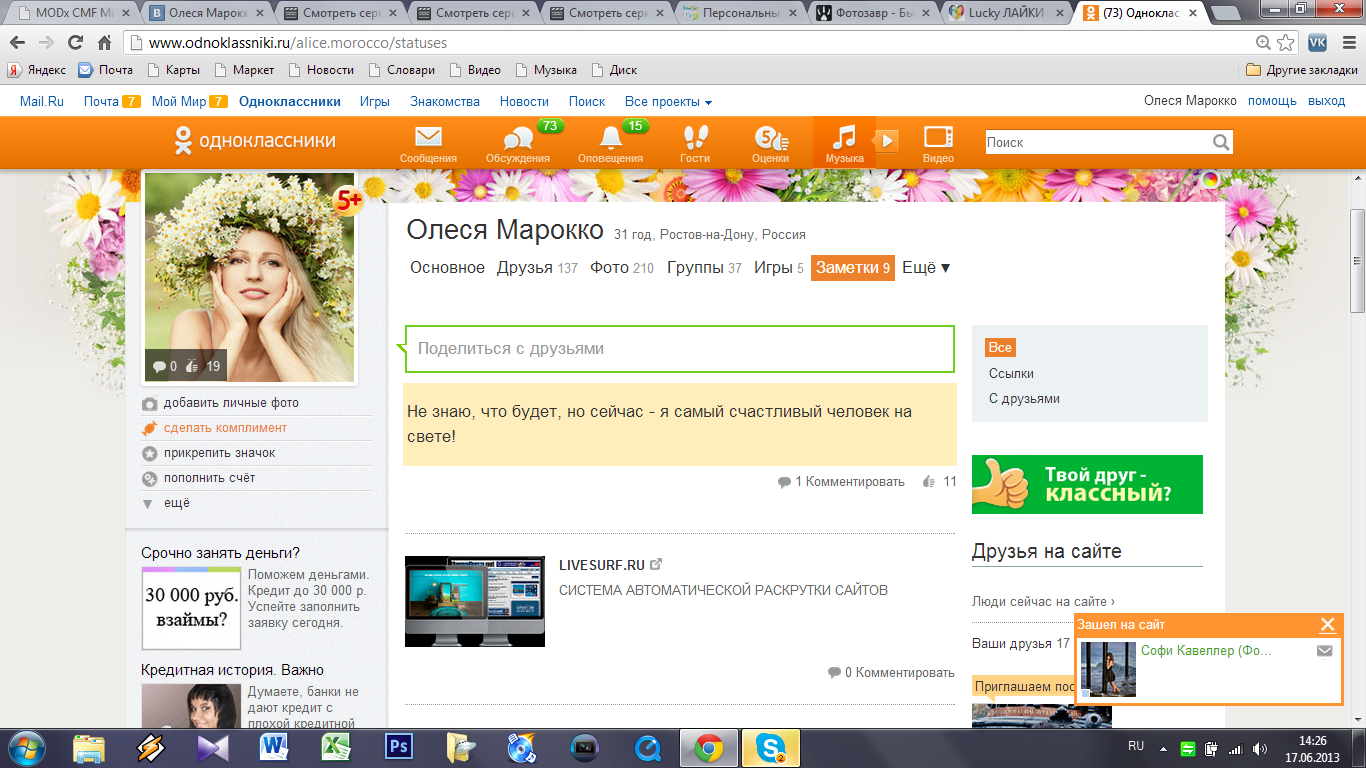The width and height of the screenshot is (1366, 768).
Task: Expand the Ещё profile menu
Action: tap(926, 268)
